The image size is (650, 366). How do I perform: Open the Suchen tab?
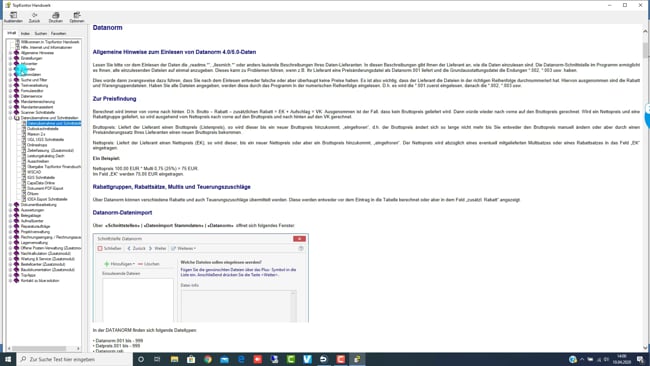[41, 33]
